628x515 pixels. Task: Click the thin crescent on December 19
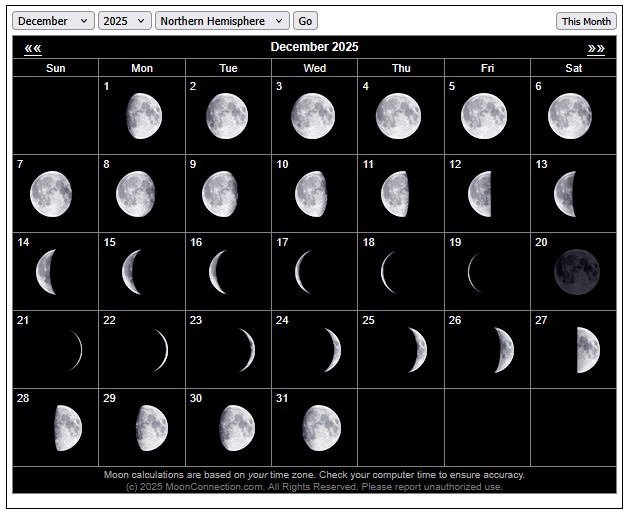tap(474, 272)
